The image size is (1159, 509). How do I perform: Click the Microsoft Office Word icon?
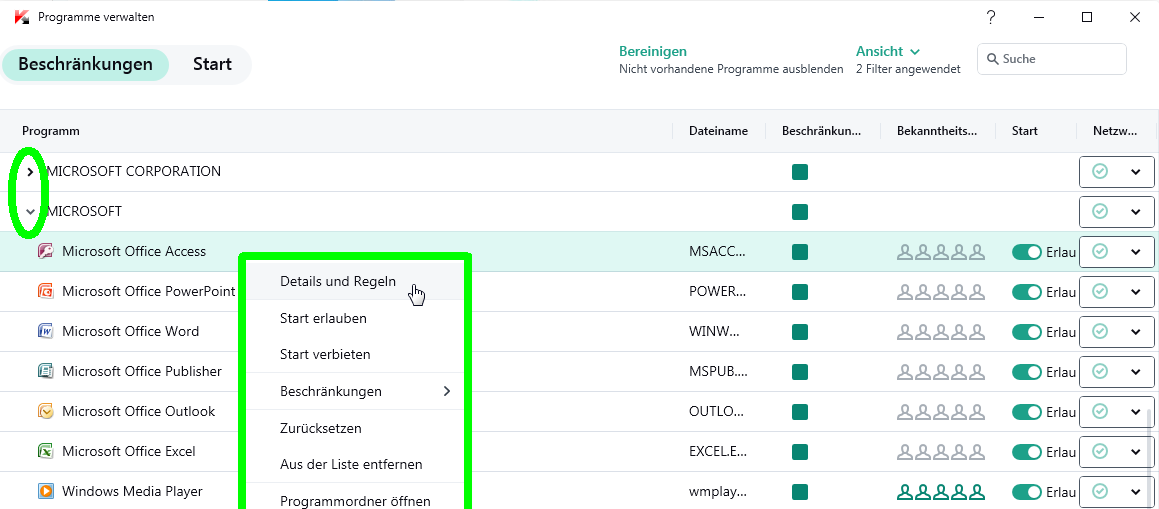click(45, 331)
